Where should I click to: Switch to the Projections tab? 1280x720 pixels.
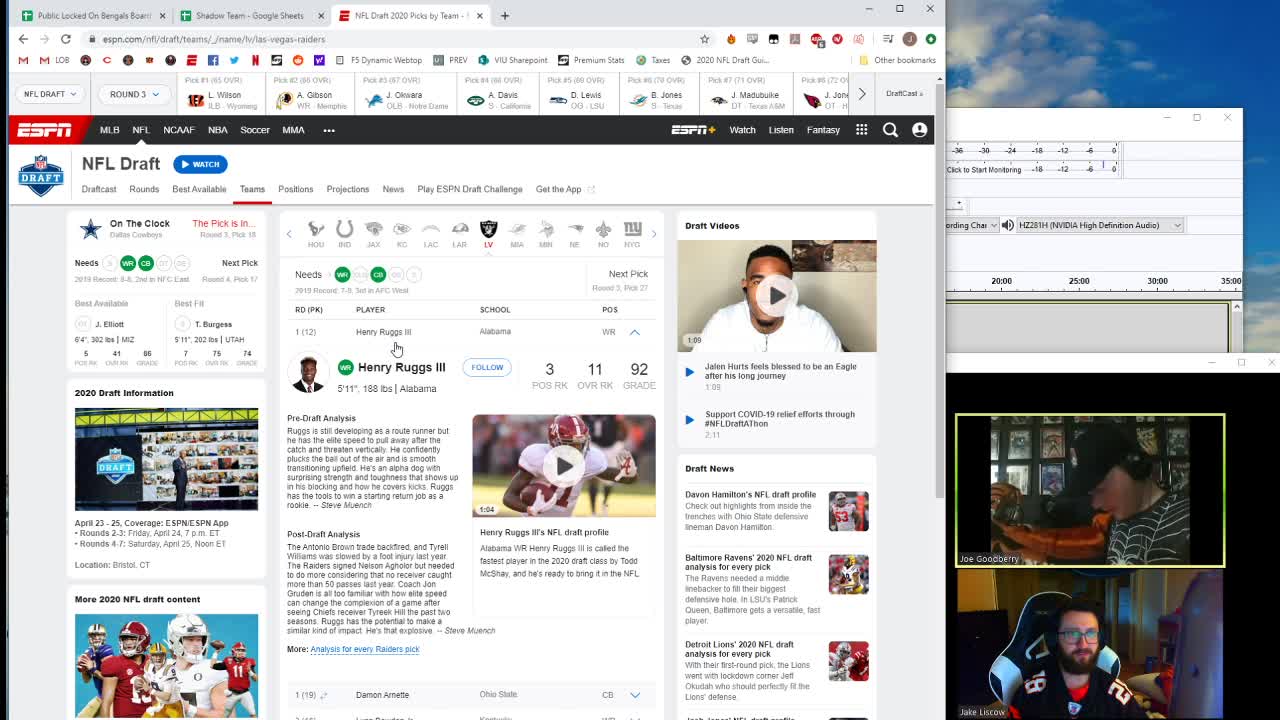348,189
